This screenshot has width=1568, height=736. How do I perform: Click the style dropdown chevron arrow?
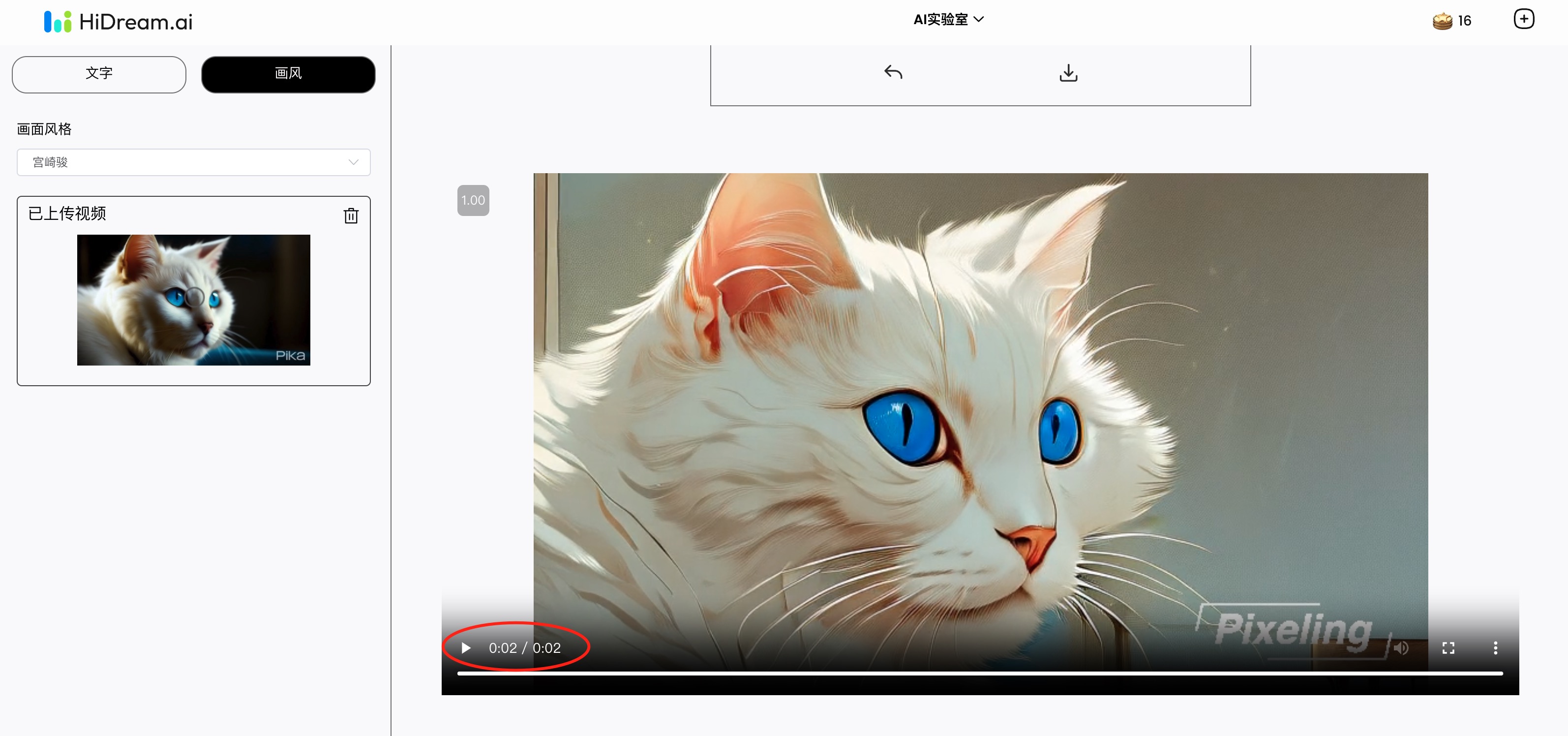(354, 162)
